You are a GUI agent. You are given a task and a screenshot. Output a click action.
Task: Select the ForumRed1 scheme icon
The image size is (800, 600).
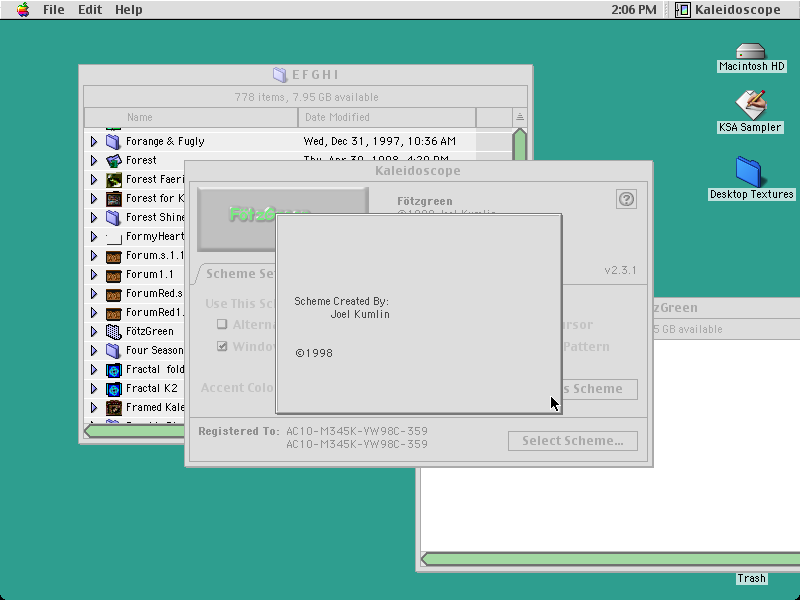point(113,313)
